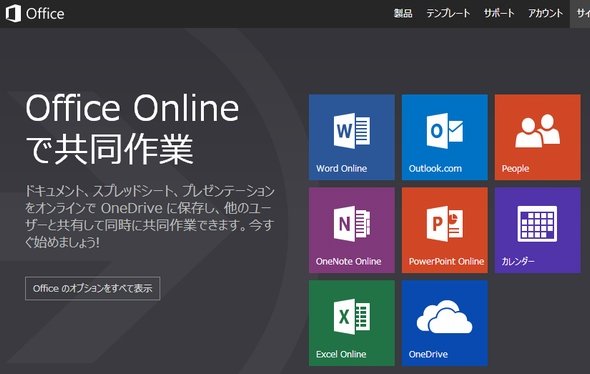Open the テンプレート menu
The image size is (590, 374).
tap(448, 14)
